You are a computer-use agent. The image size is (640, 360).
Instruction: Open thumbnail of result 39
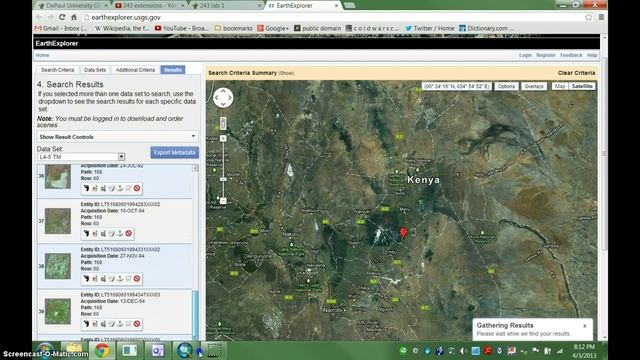[x=58, y=311]
